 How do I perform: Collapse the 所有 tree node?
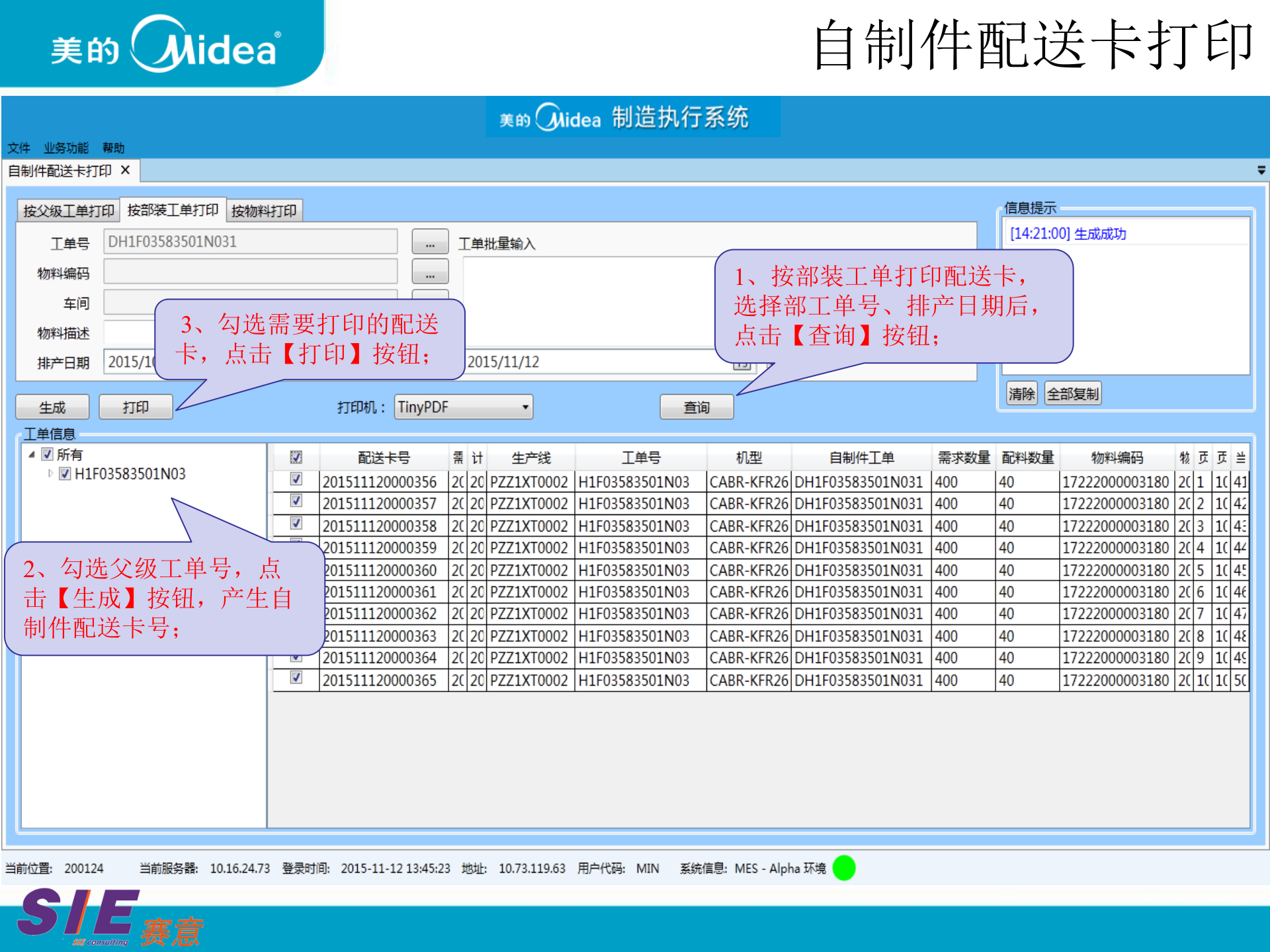pyautogui.click(x=32, y=454)
